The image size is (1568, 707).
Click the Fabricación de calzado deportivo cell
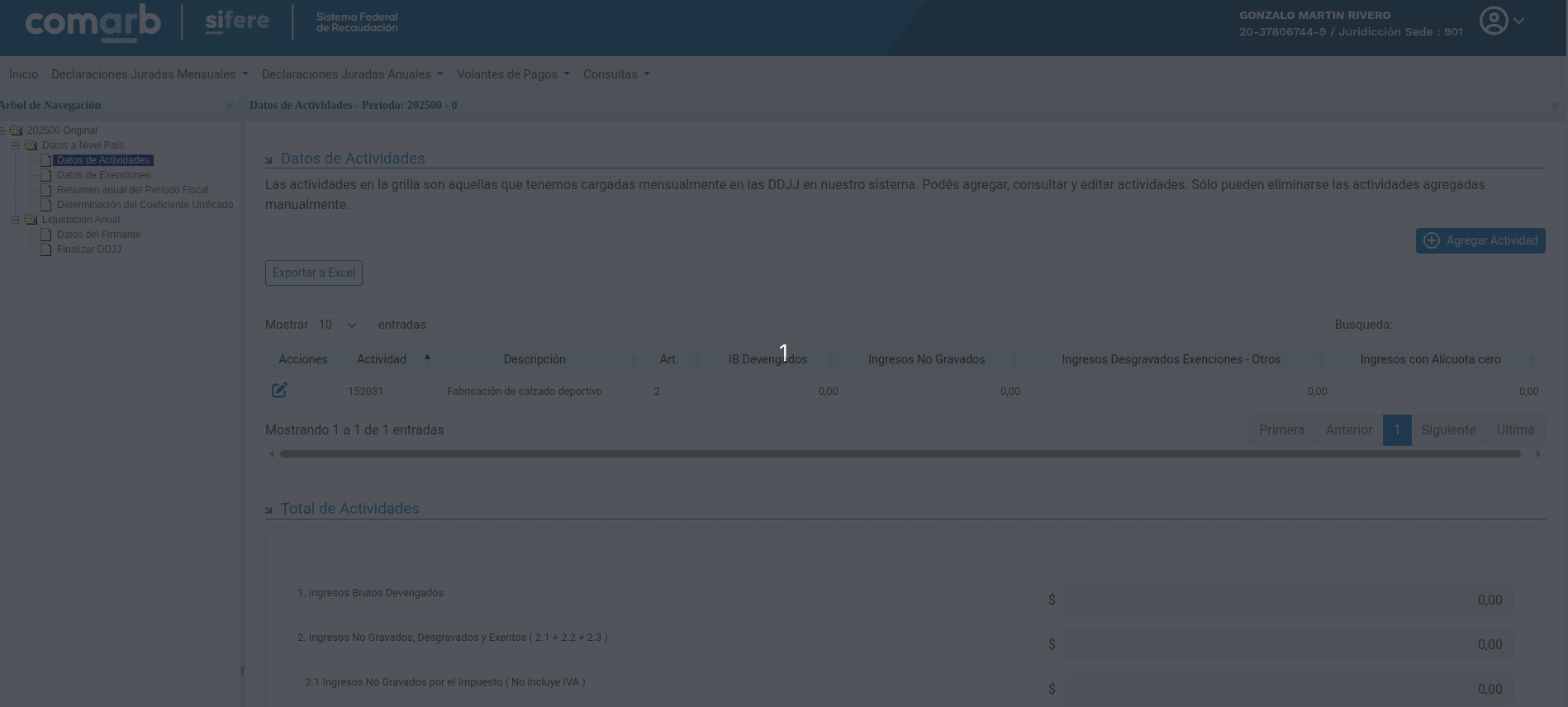pyautogui.click(x=525, y=391)
